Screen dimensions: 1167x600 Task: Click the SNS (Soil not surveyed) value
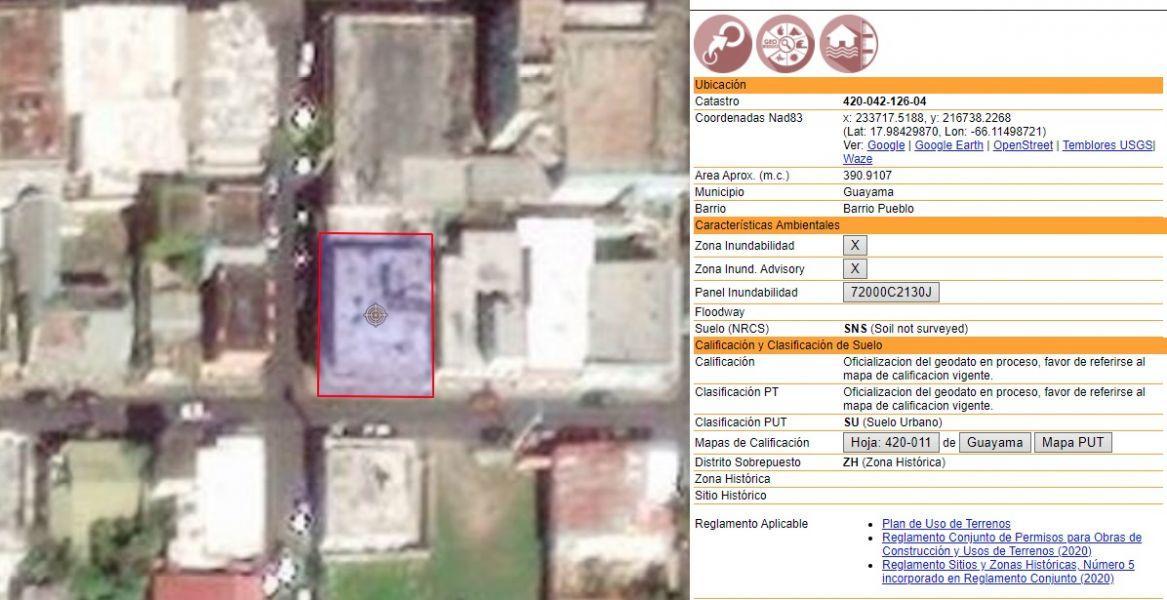(x=905, y=328)
